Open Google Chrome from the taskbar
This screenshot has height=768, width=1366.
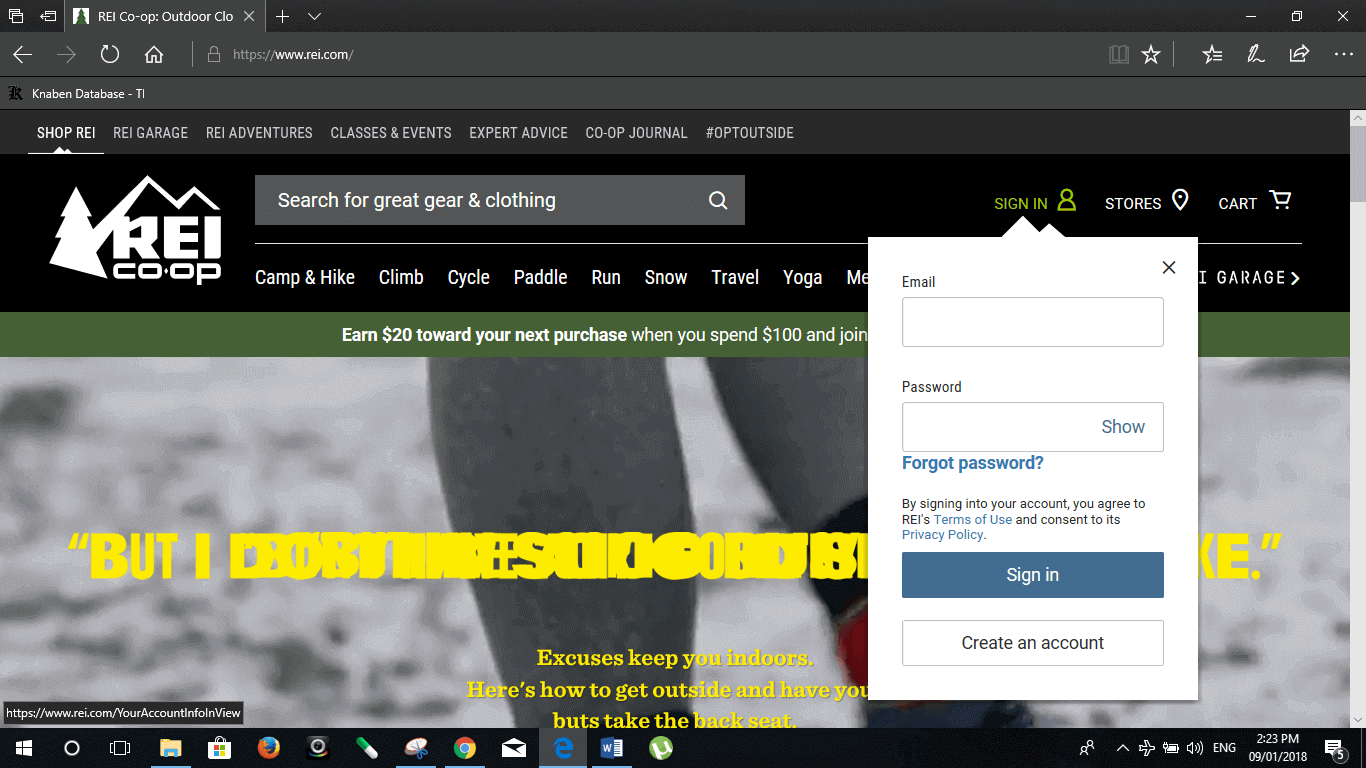point(464,748)
